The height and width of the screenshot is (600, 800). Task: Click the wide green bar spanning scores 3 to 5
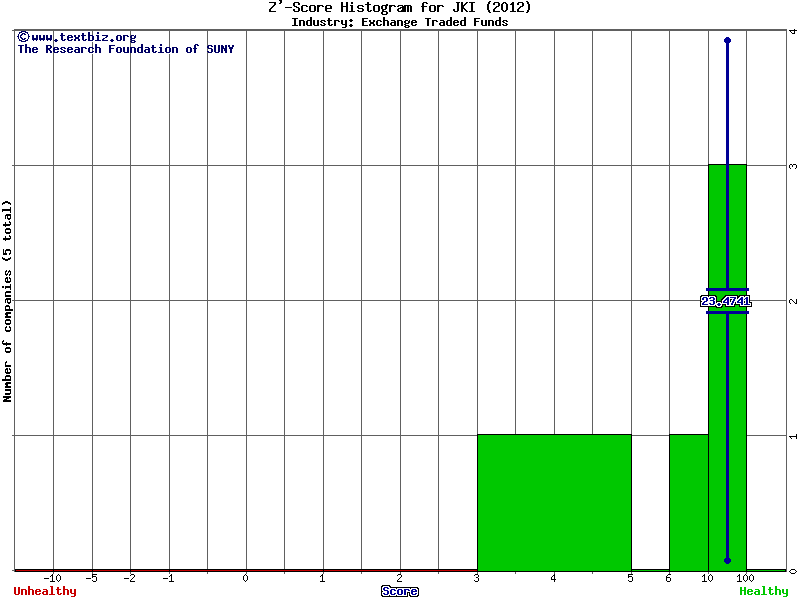[x=555, y=503]
